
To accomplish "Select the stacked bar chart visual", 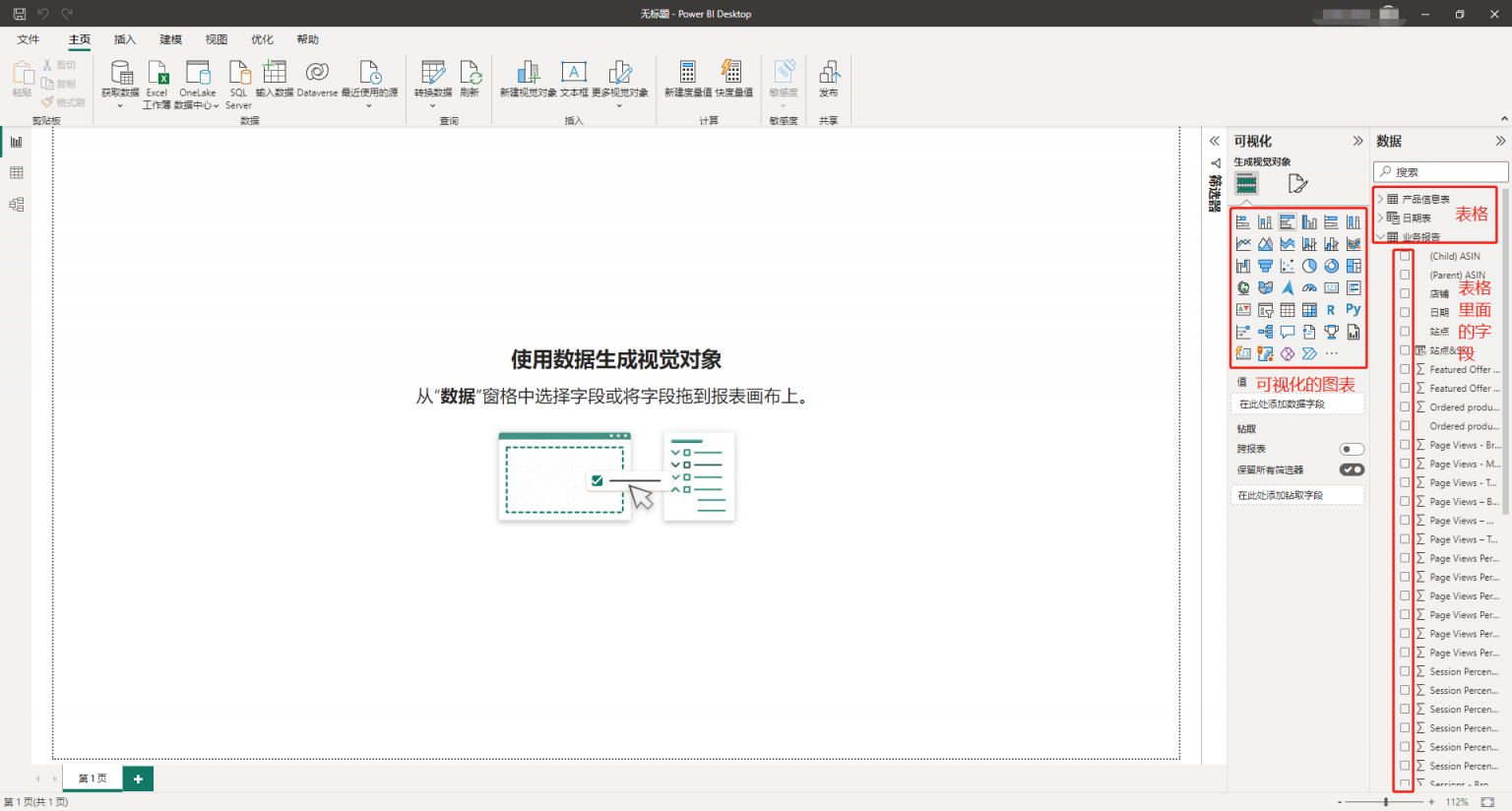I will (x=1243, y=222).
